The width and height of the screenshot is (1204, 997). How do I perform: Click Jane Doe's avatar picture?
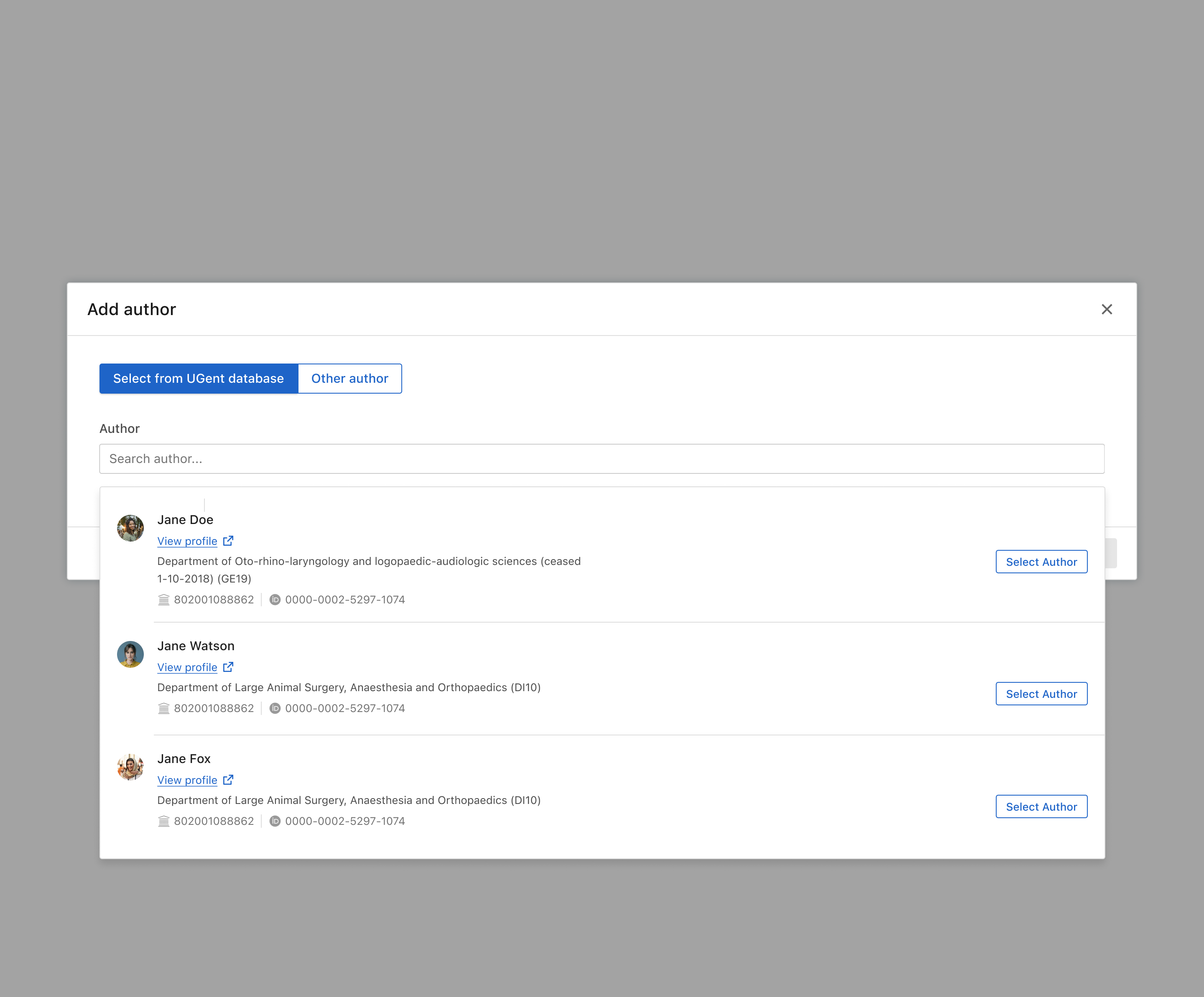pos(130,527)
